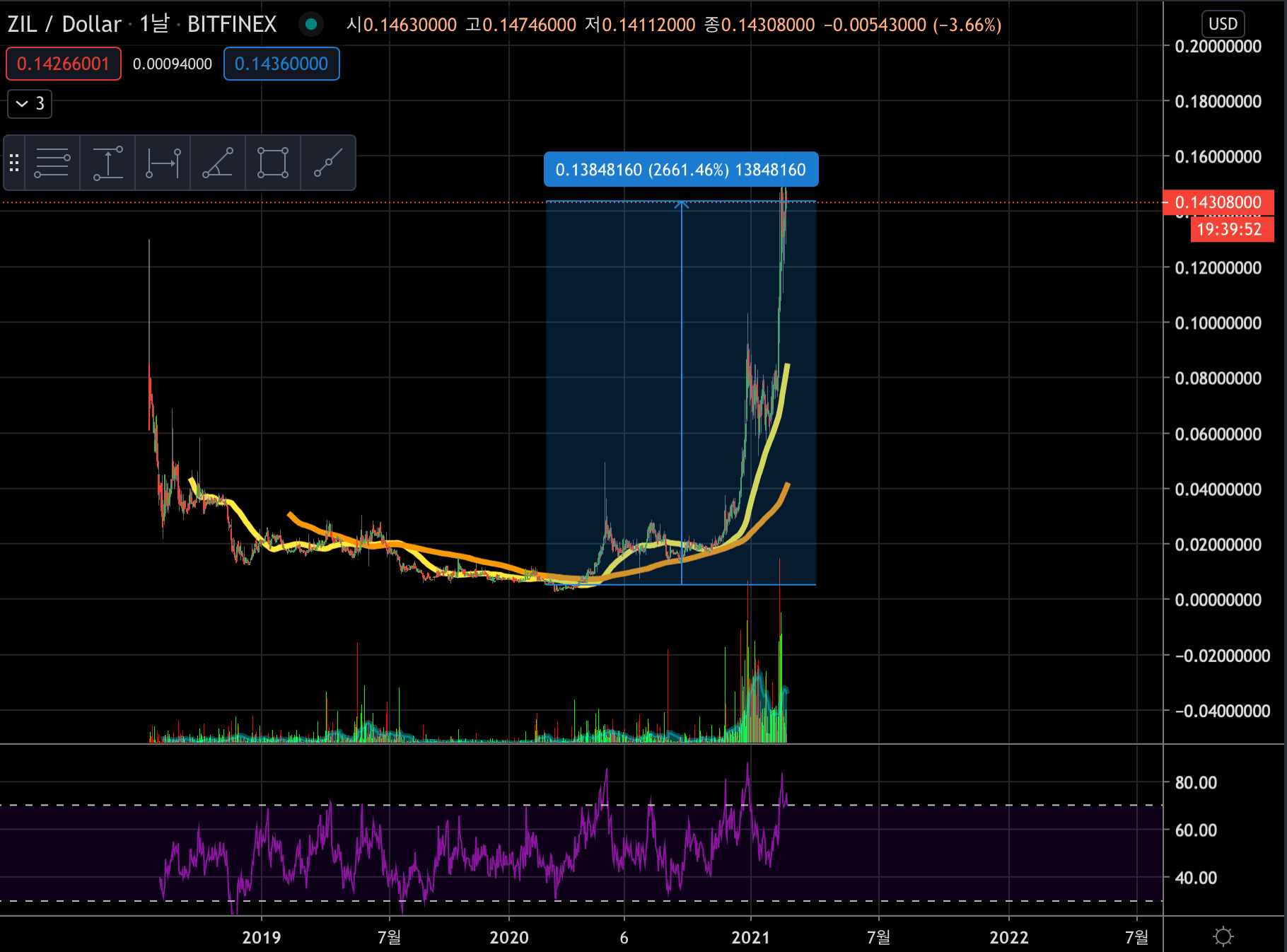This screenshot has width=1287, height=952.
Task: Click the 0.06000000 price scale label
Action: (1218, 434)
